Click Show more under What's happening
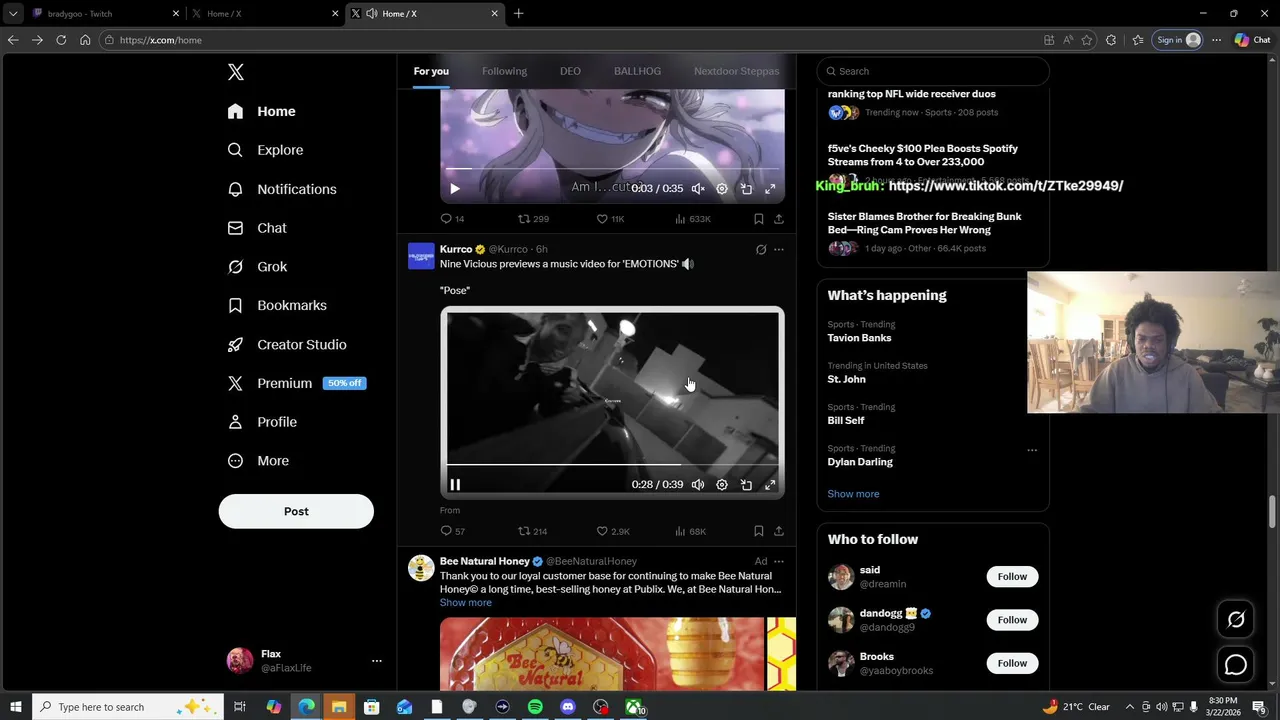The width and height of the screenshot is (1280, 720). [x=853, y=494]
